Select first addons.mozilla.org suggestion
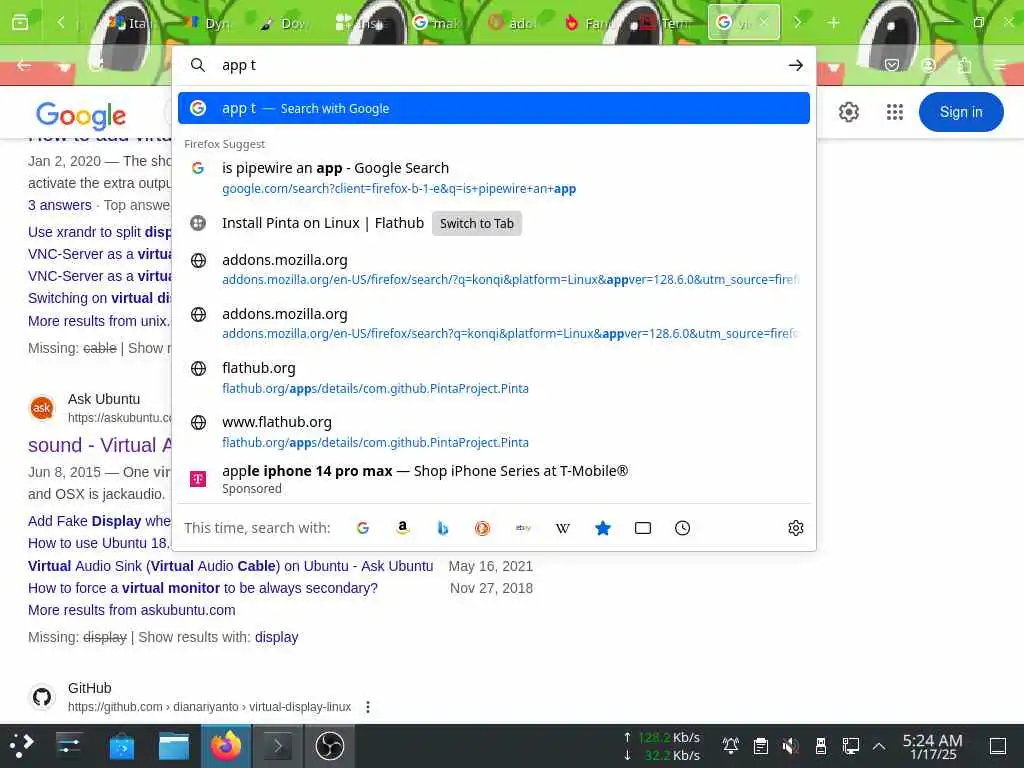 pyautogui.click(x=494, y=269)
